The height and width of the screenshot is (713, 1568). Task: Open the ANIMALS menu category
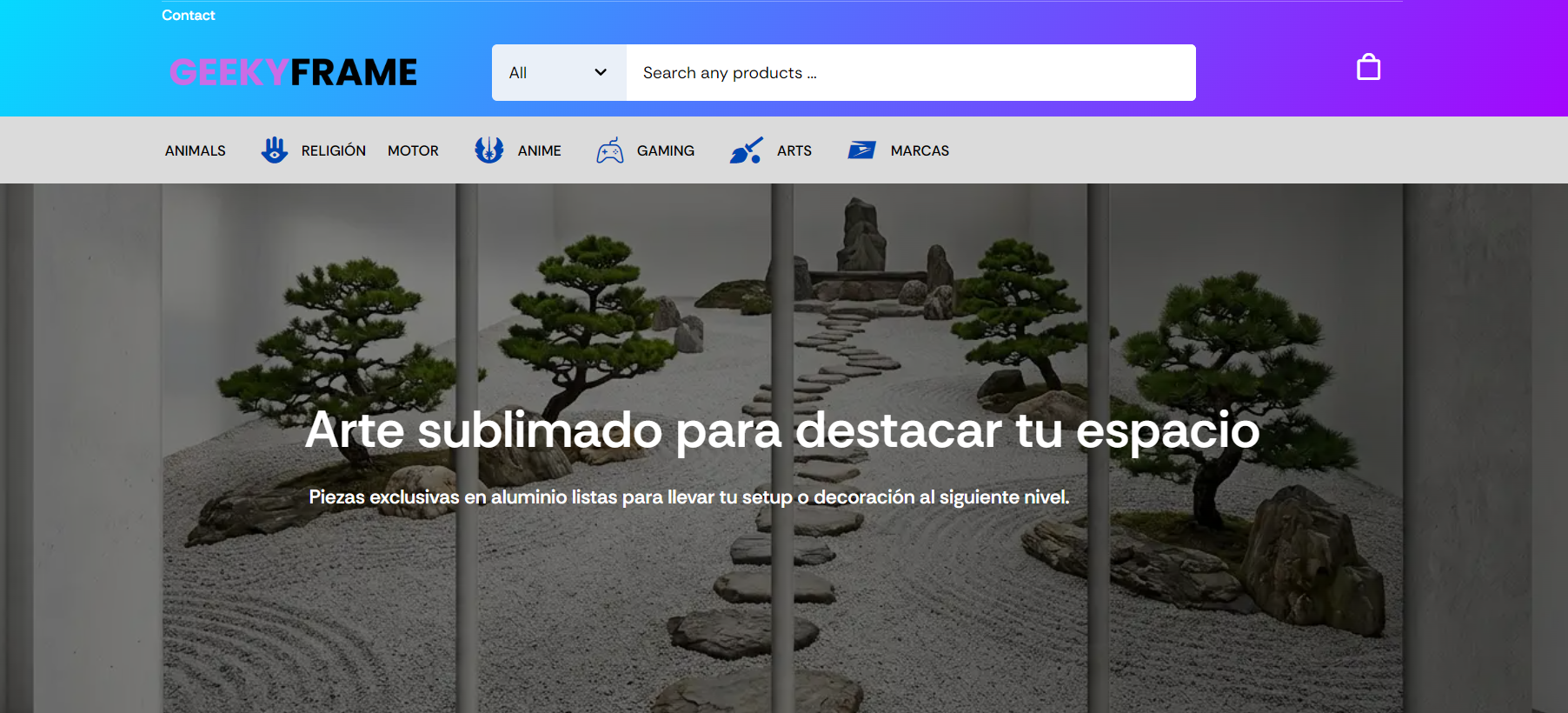coord(196,150)
